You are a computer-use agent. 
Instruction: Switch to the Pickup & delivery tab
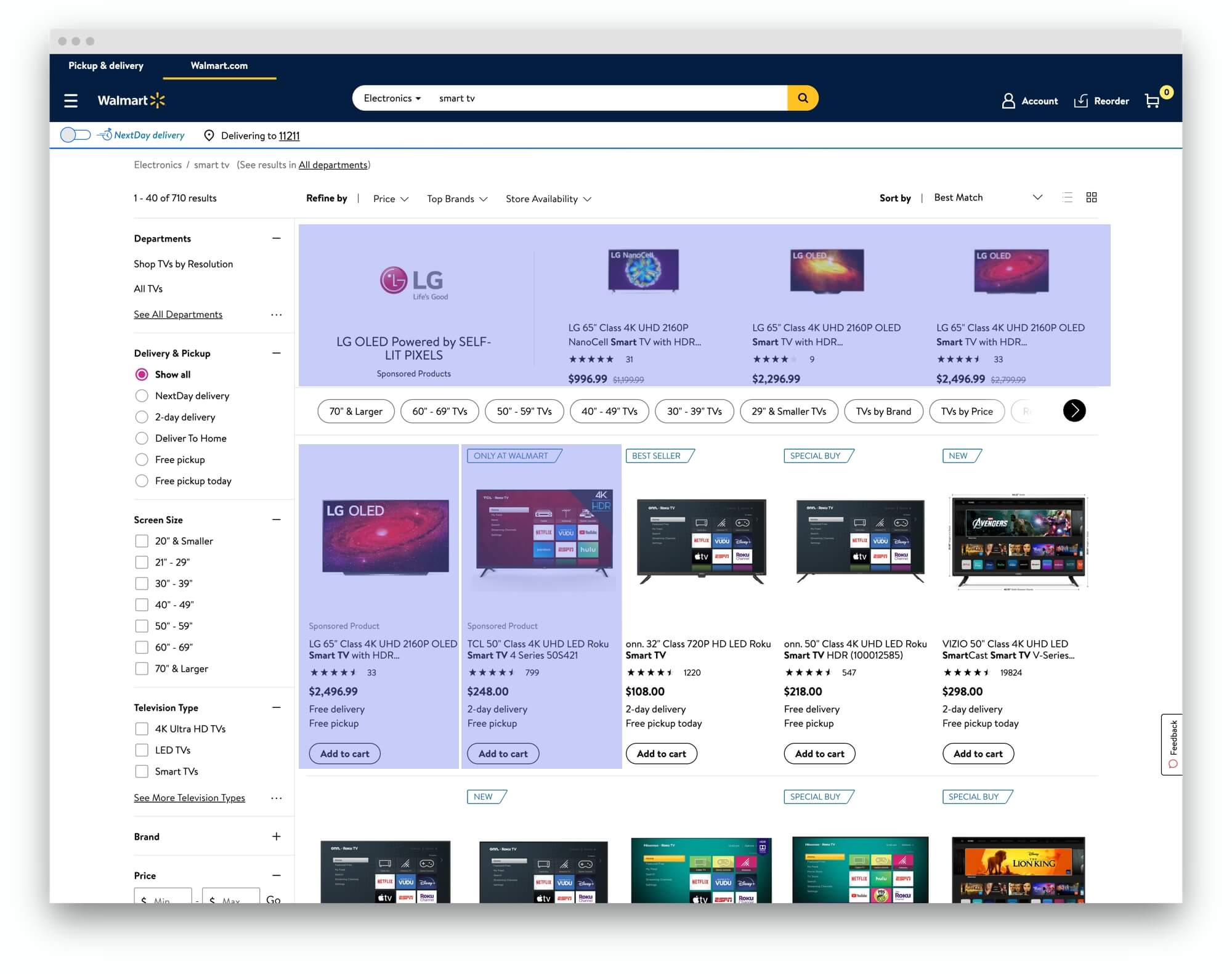[106, 66]
